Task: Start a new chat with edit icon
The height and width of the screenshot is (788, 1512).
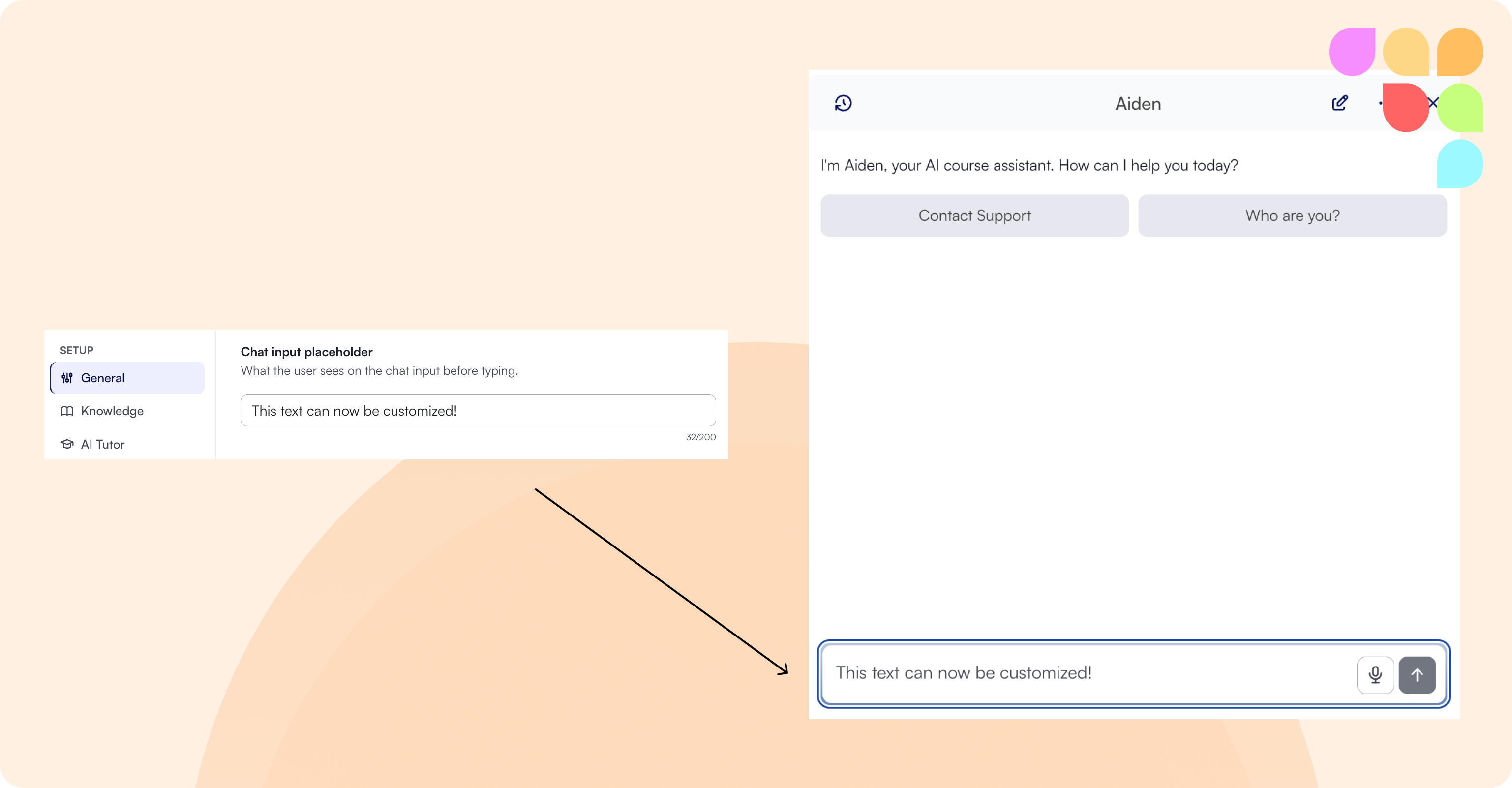Action: [1339, 103]
